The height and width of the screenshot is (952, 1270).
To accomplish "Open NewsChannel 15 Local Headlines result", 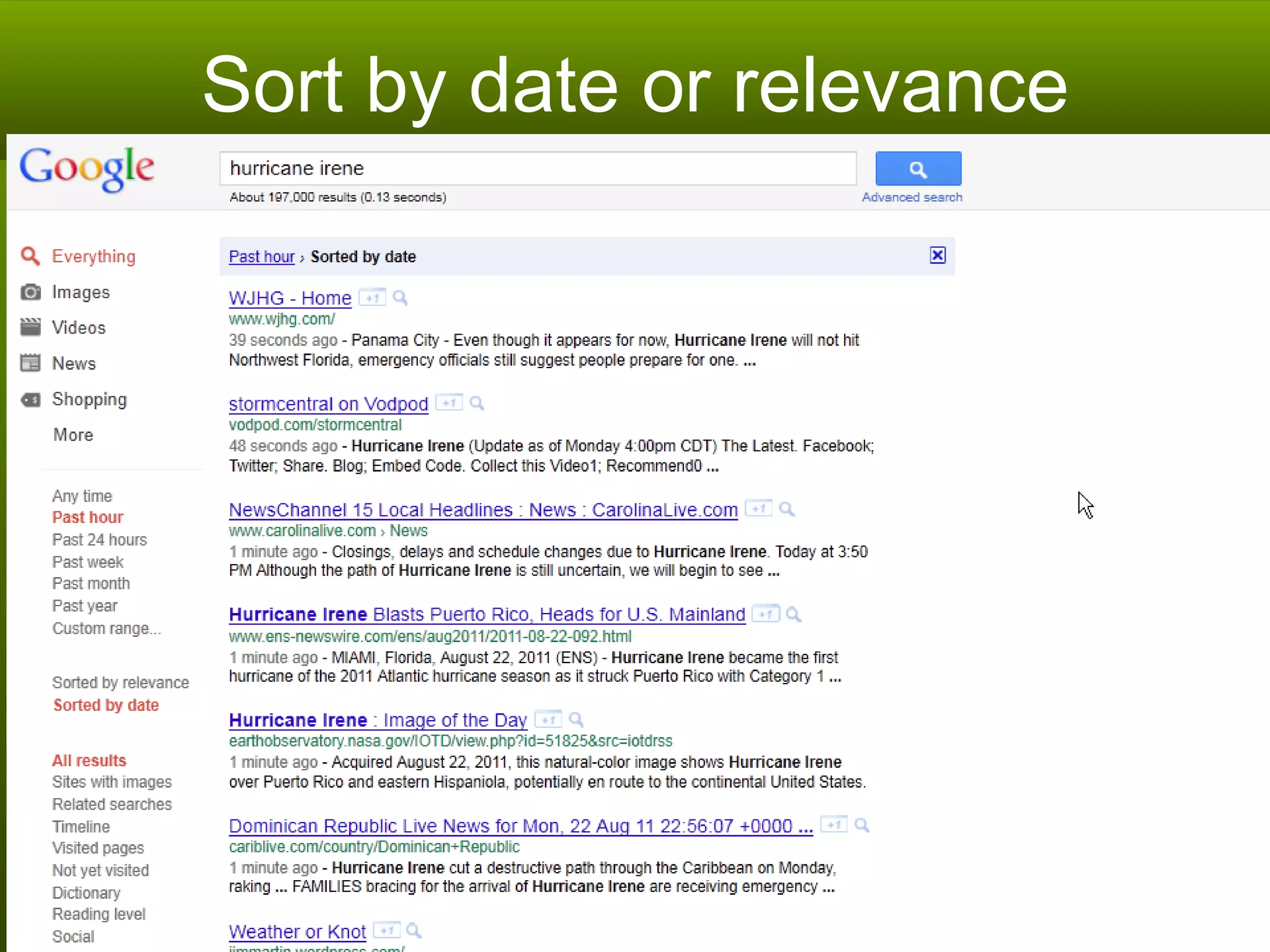I will tap(484, 509).
